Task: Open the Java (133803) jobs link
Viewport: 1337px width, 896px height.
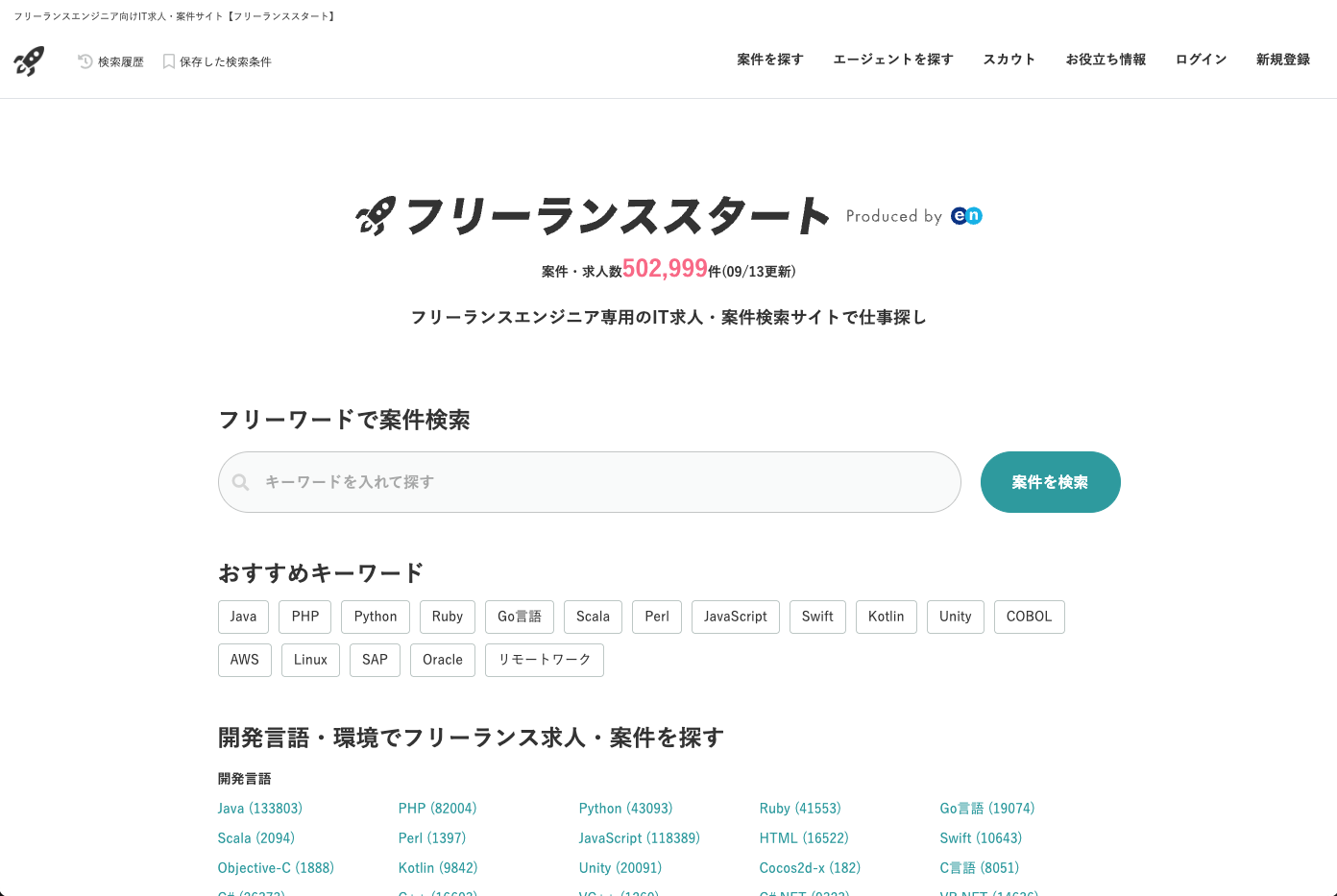Action: coord(259,809)
